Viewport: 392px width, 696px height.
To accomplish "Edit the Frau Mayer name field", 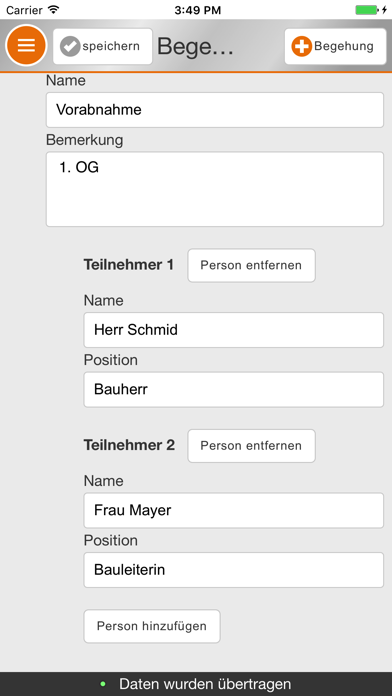I will tap(234, 510).
